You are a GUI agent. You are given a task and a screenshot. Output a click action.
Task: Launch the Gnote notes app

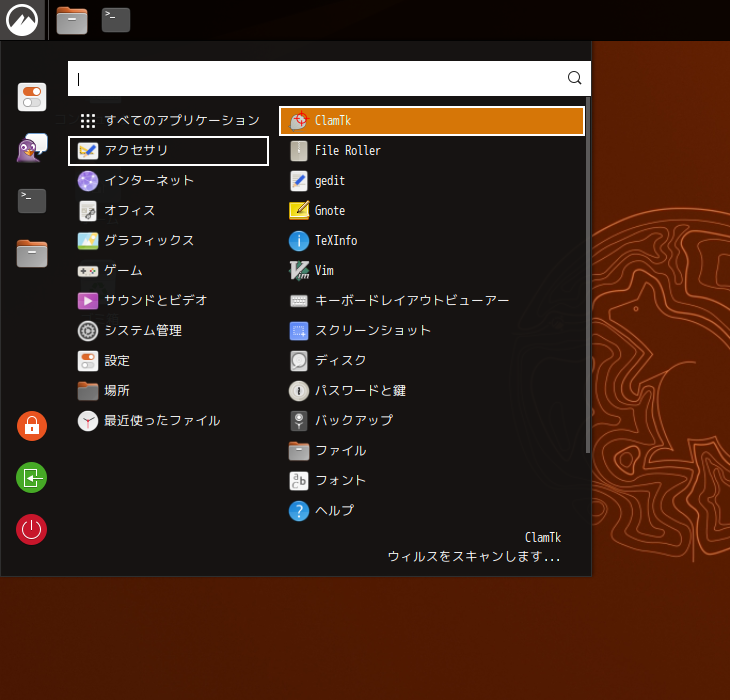click(432, 211)
